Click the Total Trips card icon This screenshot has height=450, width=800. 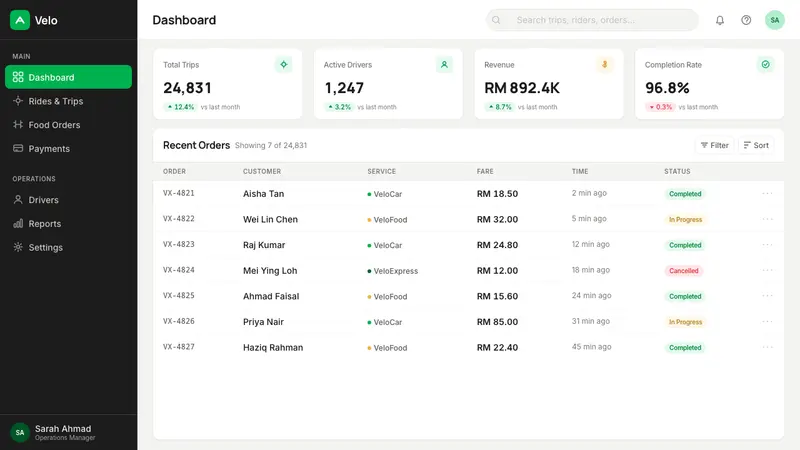tap(283, 65)
